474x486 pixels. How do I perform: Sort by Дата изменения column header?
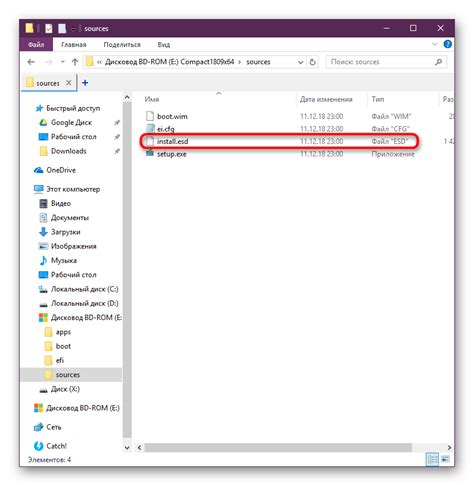coord(326,99)
